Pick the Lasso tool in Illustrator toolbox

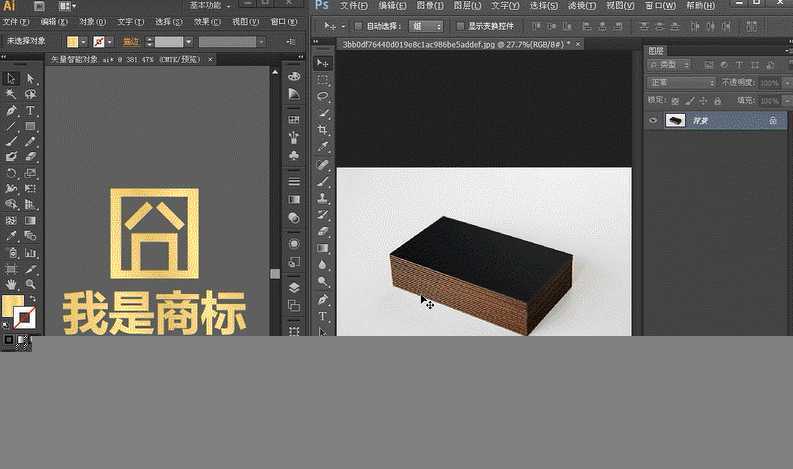coord(30,94)
